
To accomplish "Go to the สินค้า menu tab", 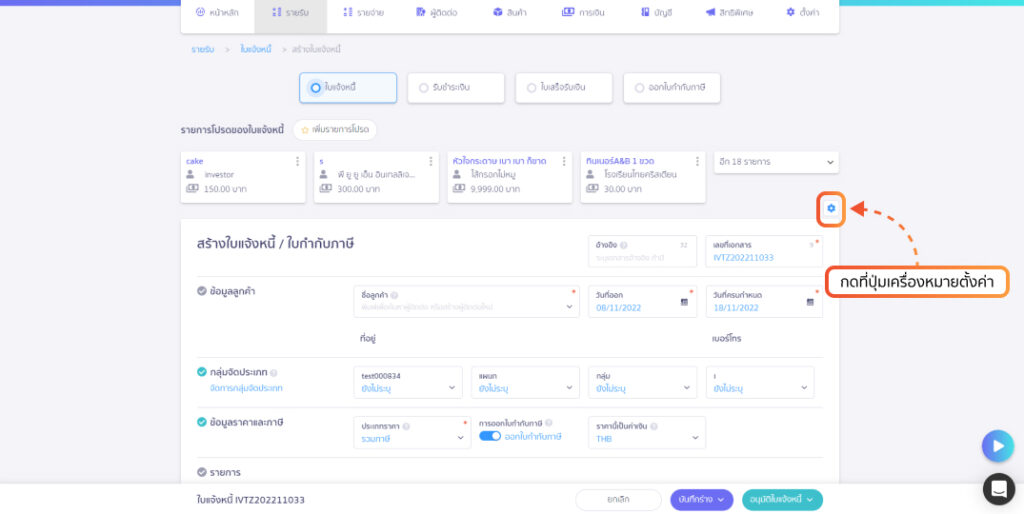I will pos(510,12).
